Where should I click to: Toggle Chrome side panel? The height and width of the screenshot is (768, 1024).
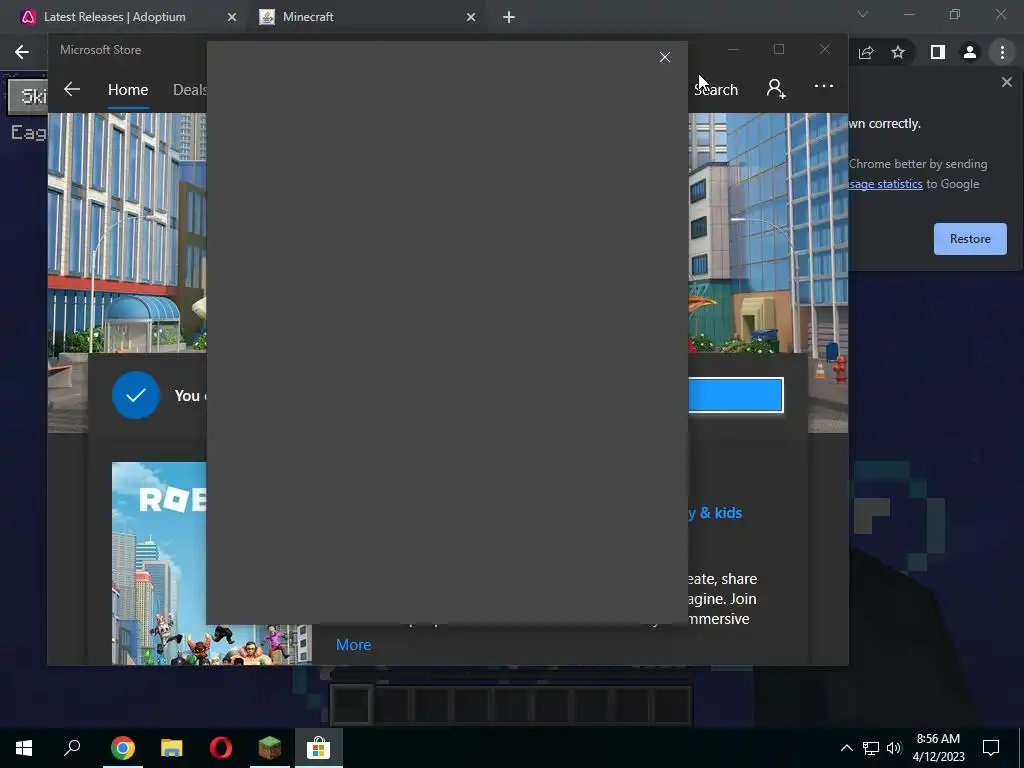(x=938, y=52)
